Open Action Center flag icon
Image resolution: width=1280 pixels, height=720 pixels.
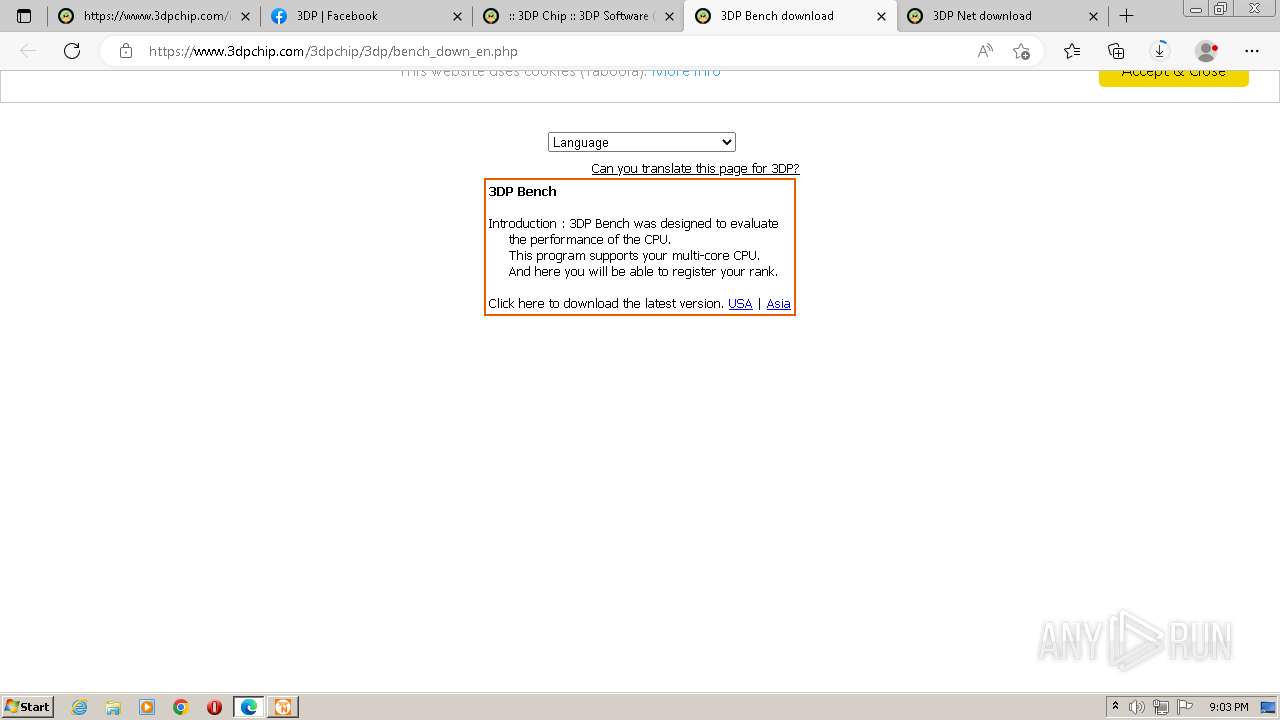pos(1185,707)
